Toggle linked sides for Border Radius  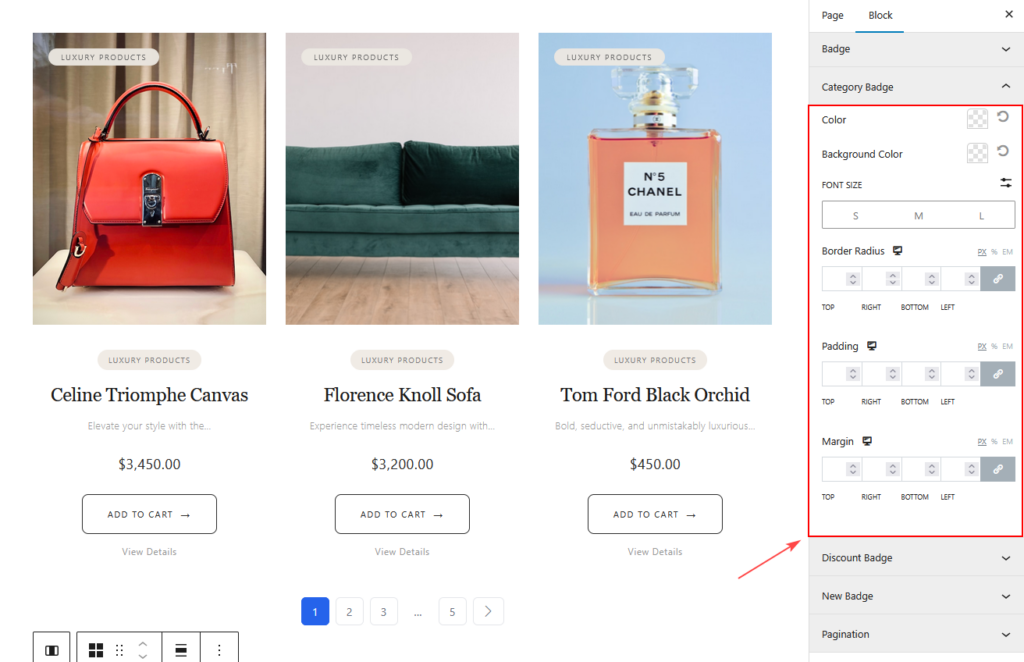(997, 279)
